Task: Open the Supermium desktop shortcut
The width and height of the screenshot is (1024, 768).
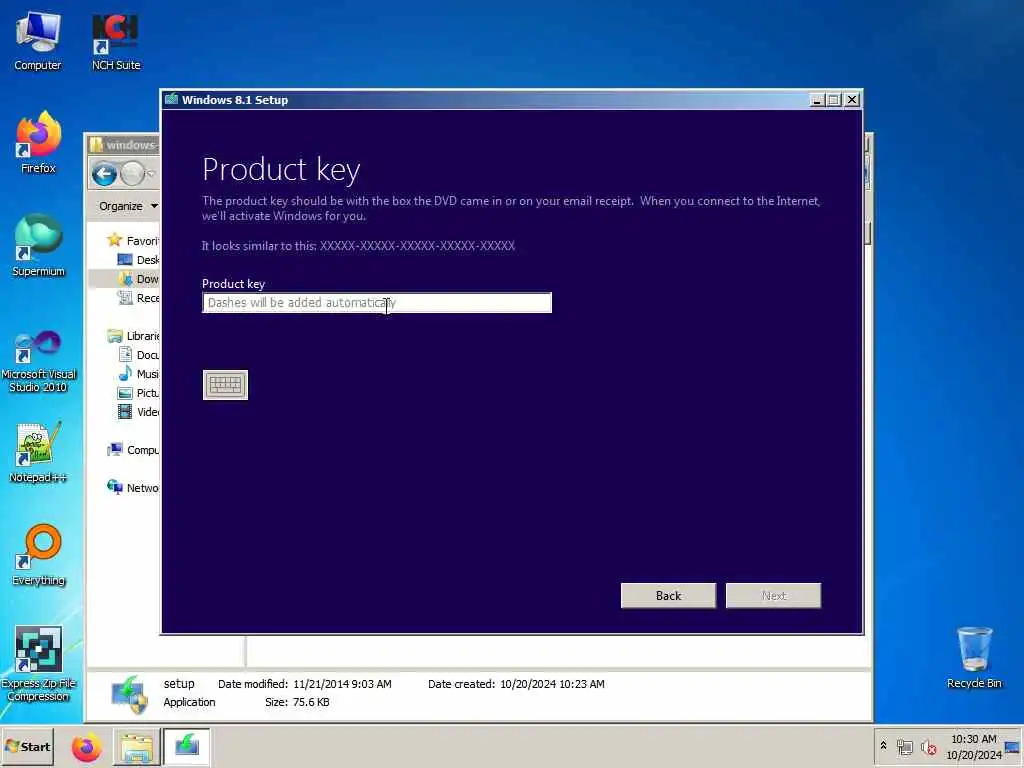Action: coord(38,246)
